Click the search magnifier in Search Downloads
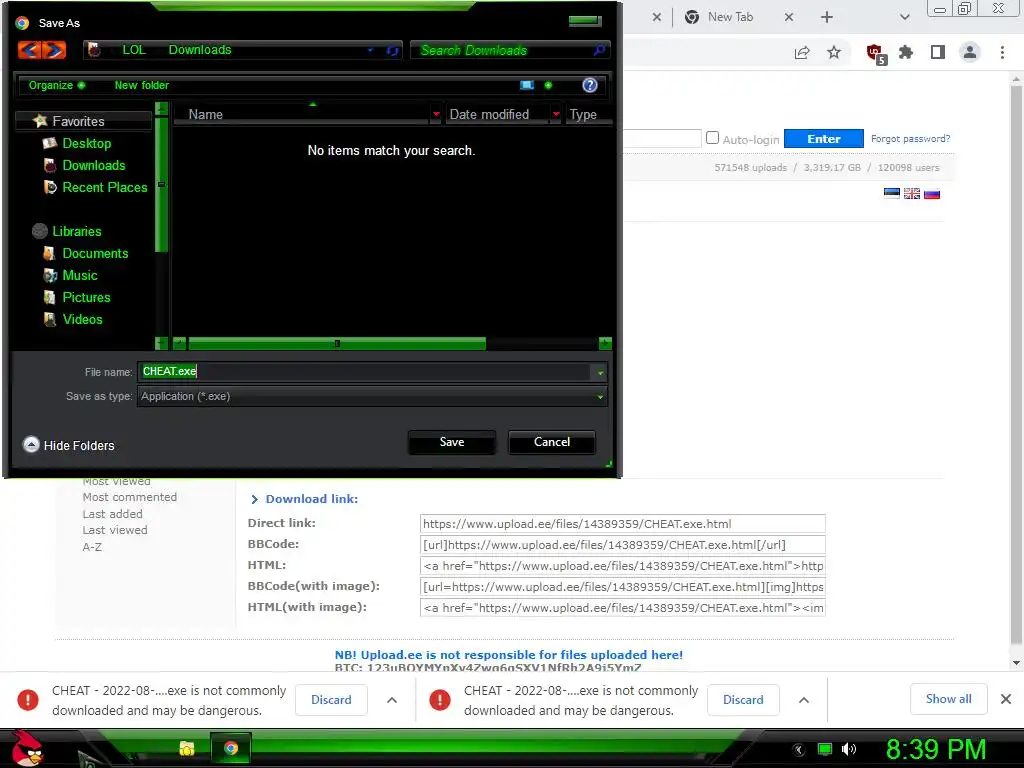Image resolution: width=1024 pixels, height=768 pixels. point(599,50)
